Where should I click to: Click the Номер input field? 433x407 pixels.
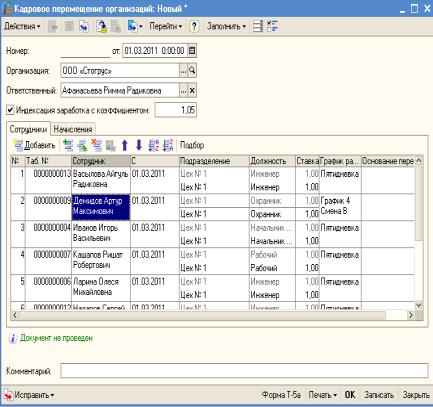point(85,51)
